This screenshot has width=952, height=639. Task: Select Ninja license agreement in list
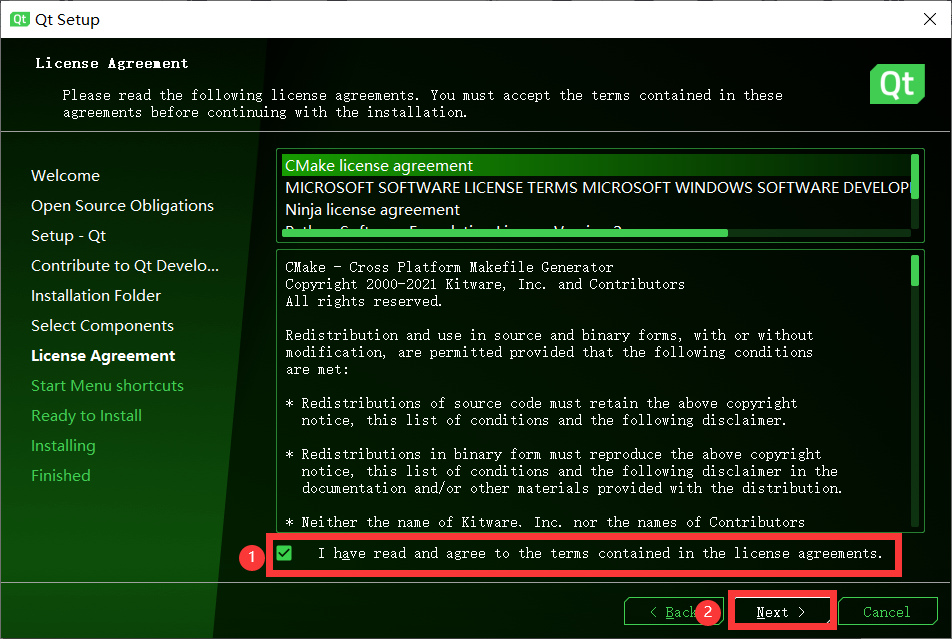596,210
